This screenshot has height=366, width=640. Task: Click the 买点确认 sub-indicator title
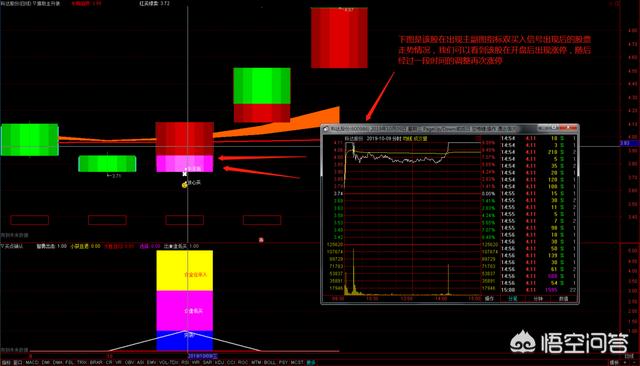click(x=12, y=246)
